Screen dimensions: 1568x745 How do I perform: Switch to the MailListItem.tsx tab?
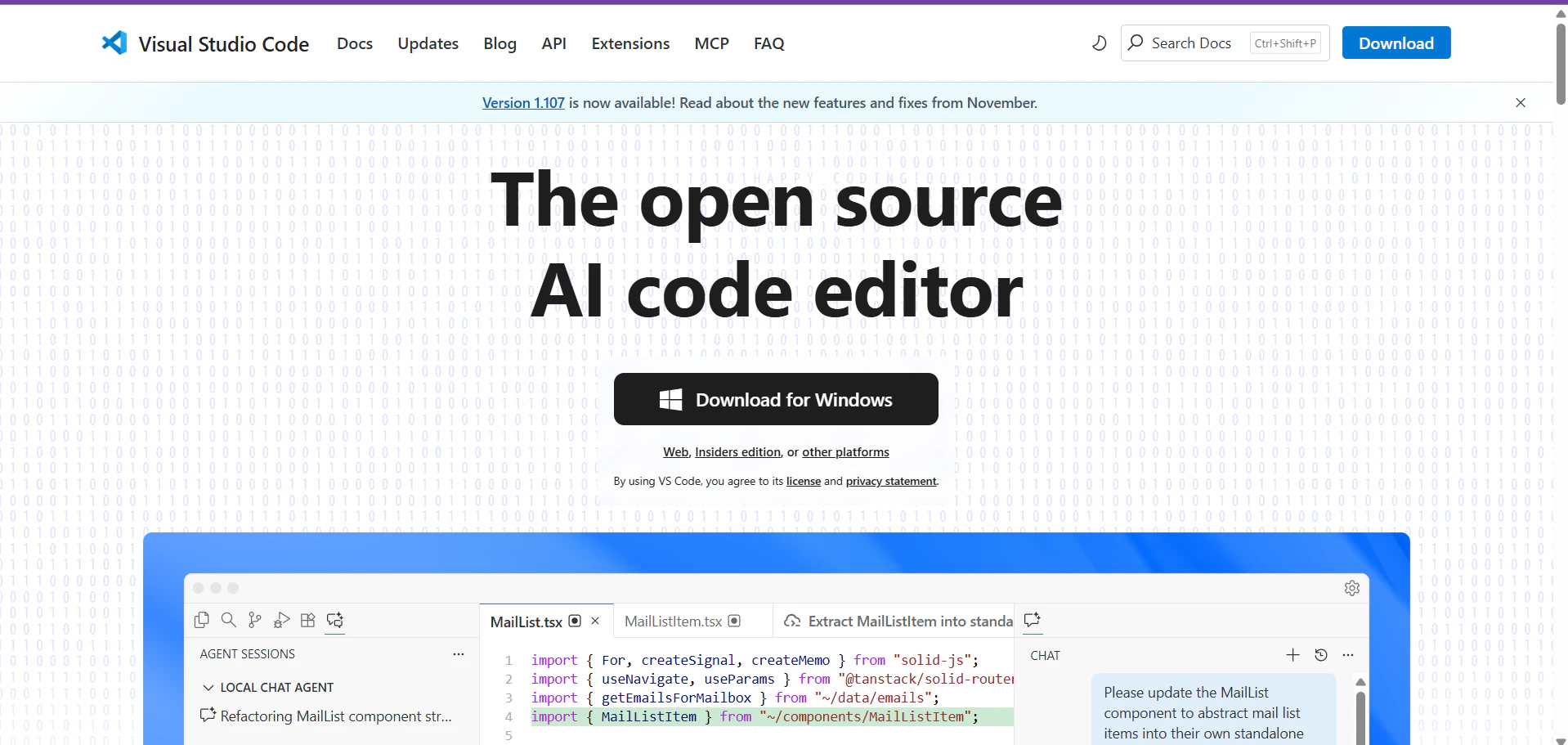point(674,622)
